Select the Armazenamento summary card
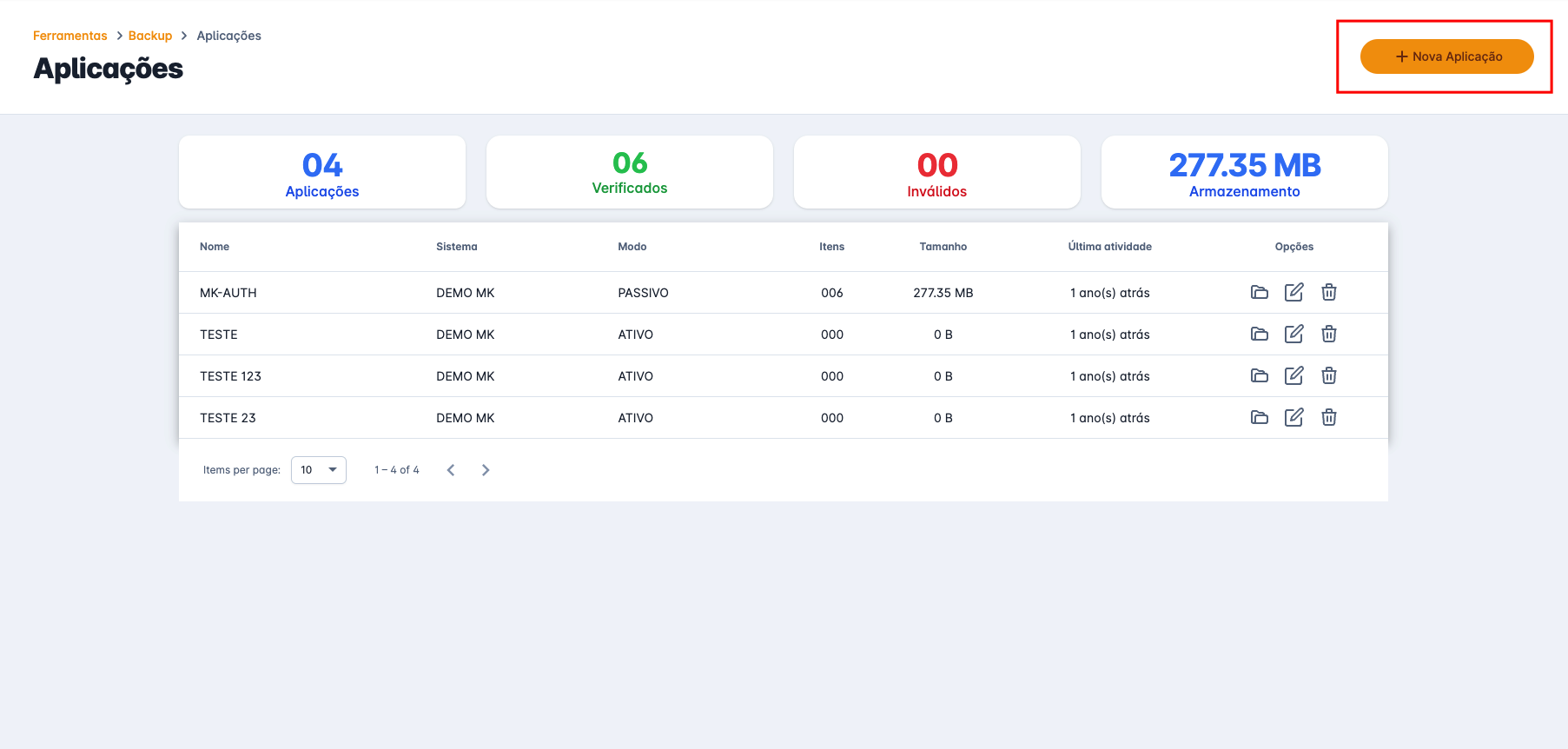This screenshot has width=1568, height=749. coord(1244,172)
